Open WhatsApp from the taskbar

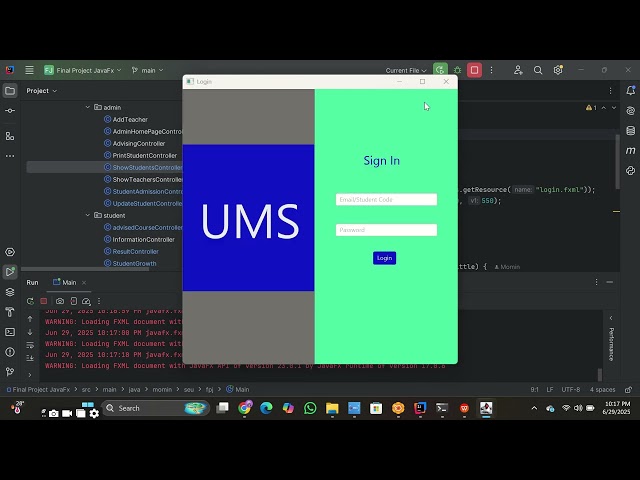pyautogui.click(x=310, y=408)
